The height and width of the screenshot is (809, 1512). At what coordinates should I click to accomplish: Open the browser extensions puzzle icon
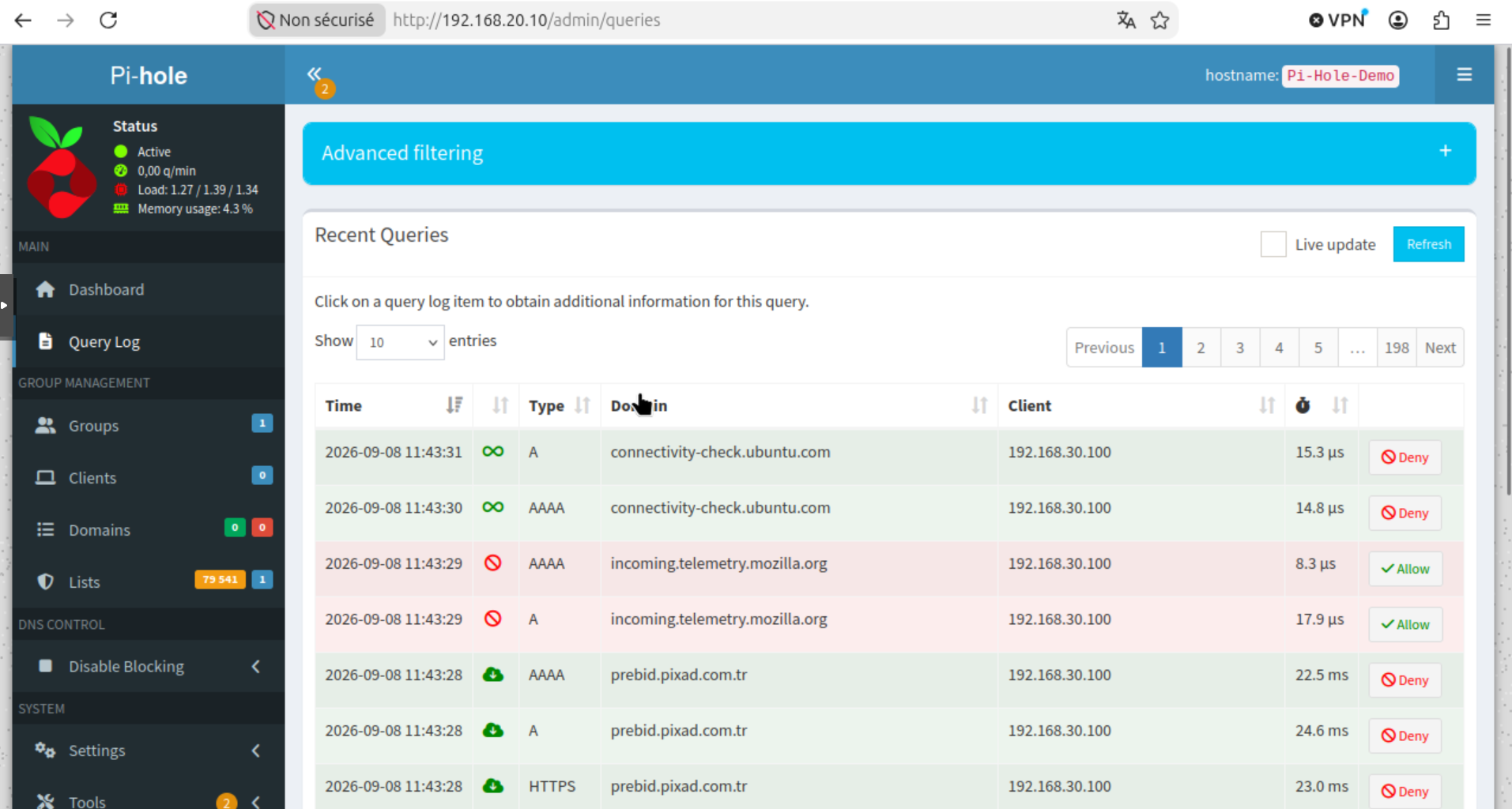[x=1441, y=20]
